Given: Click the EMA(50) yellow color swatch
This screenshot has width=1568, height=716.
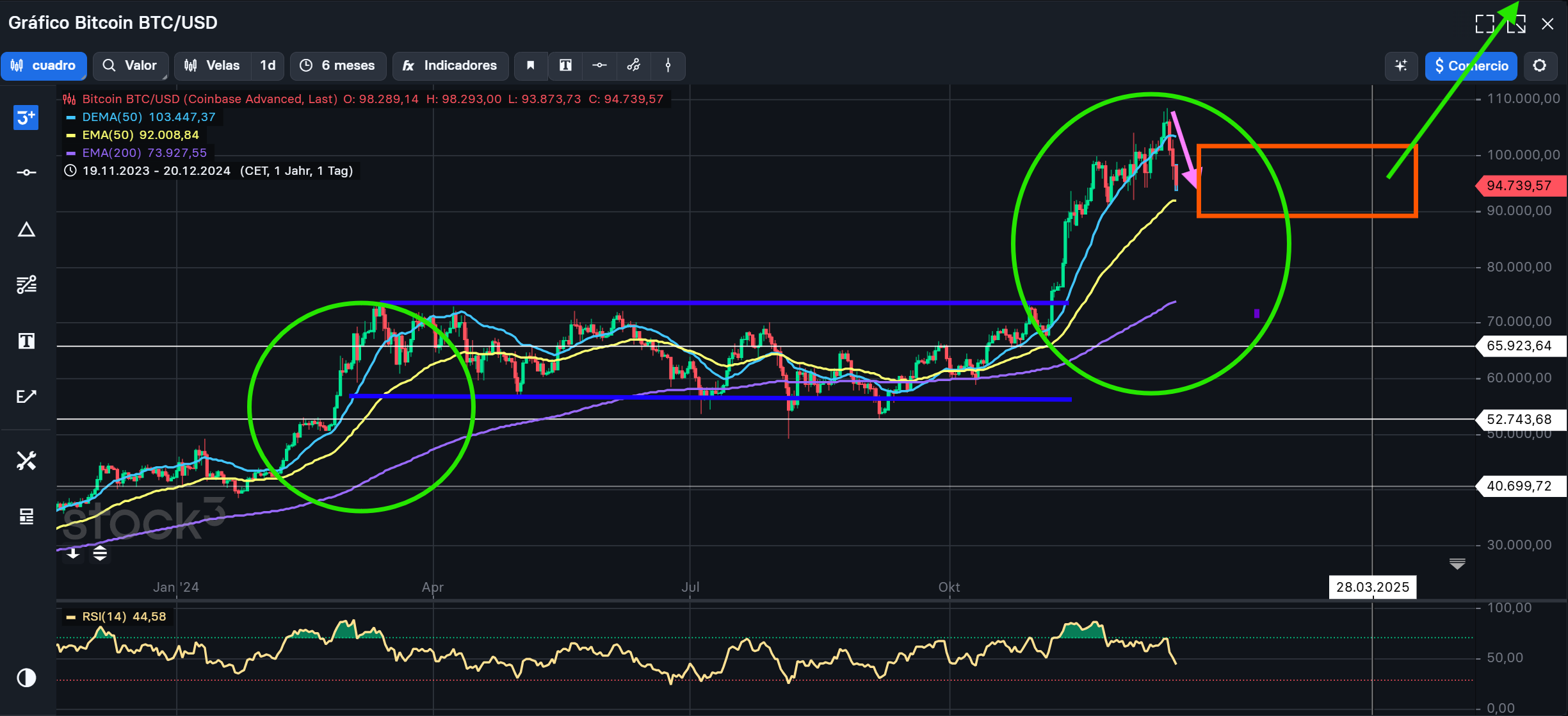Looking at the screenshot, I should 71,135.
